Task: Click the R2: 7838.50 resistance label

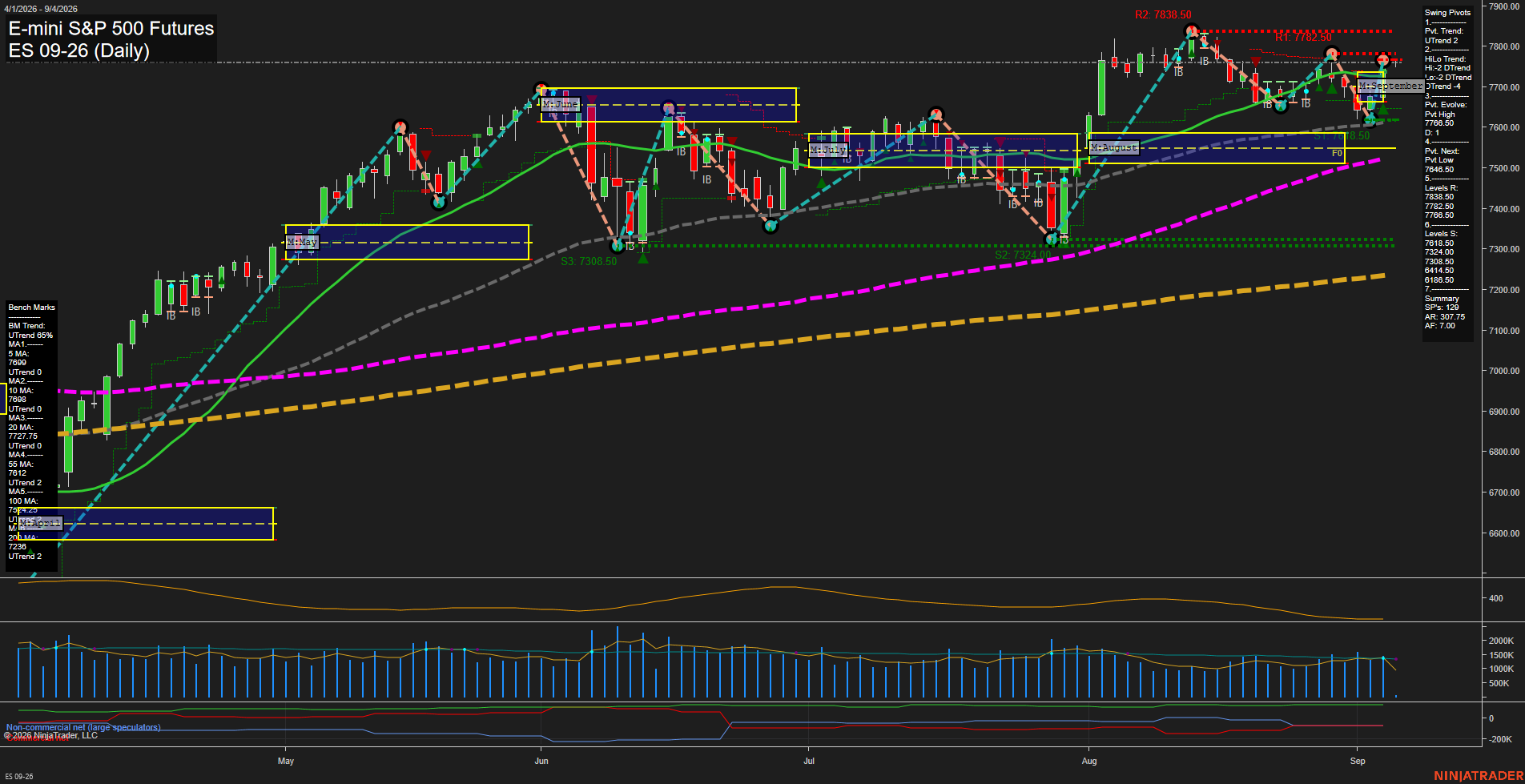Action: click(x=1163, y=15)
